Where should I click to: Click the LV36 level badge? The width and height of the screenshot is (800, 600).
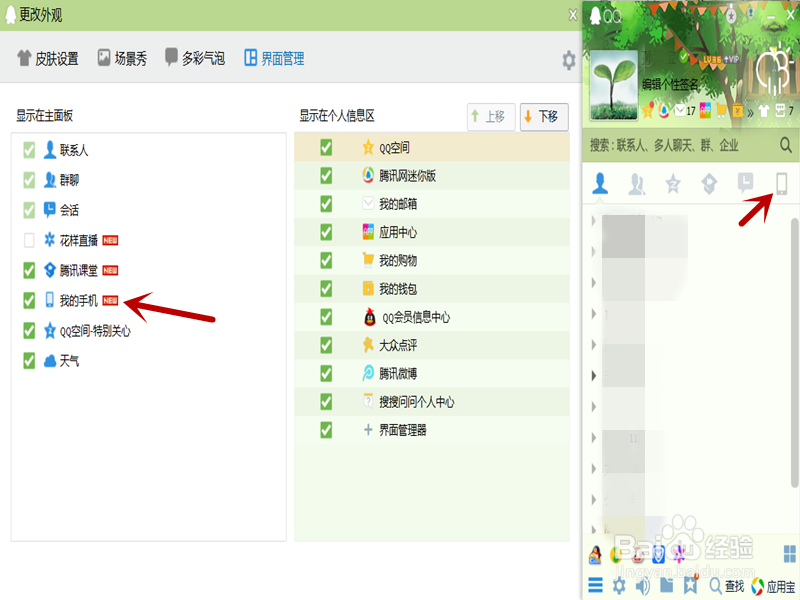(x=712, y=60)
